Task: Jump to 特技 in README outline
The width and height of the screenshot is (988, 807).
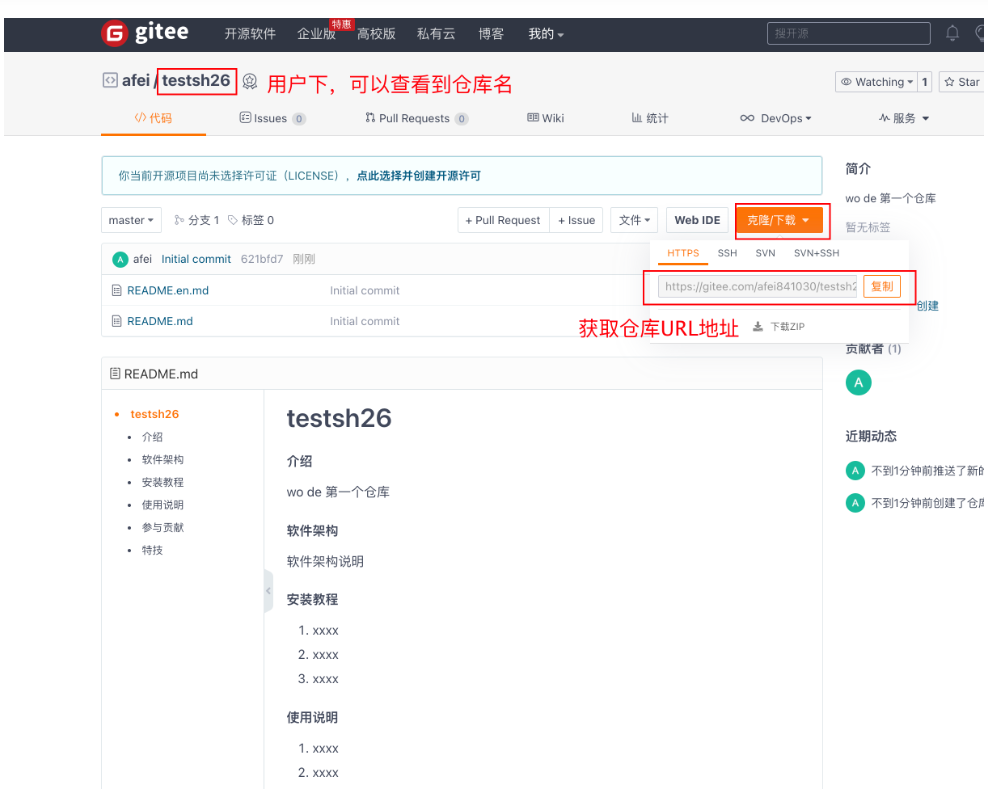Action: point(152,550)
